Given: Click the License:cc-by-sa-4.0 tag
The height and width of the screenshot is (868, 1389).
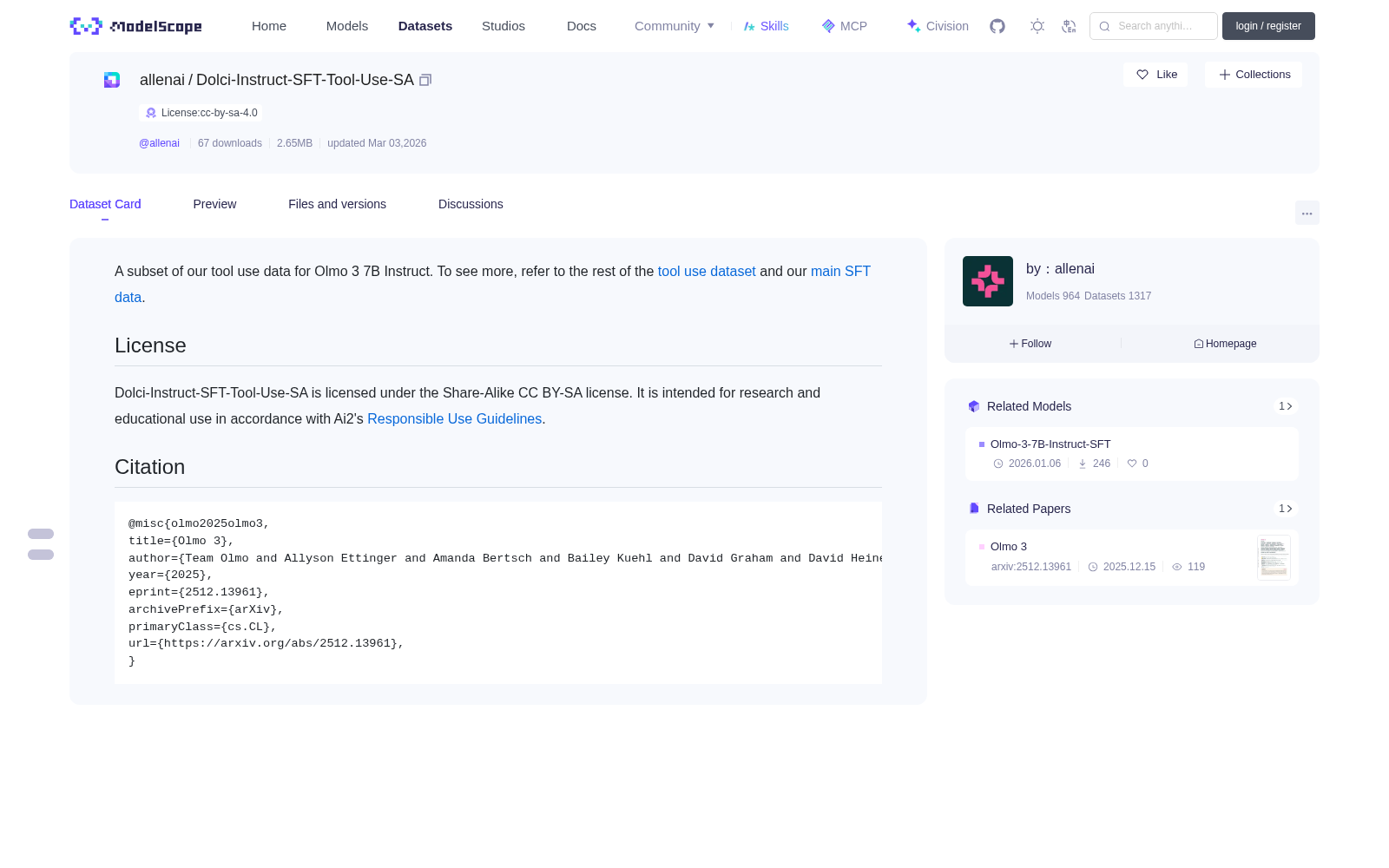Looking at the screenshot, I should click(x=201, y=113).
